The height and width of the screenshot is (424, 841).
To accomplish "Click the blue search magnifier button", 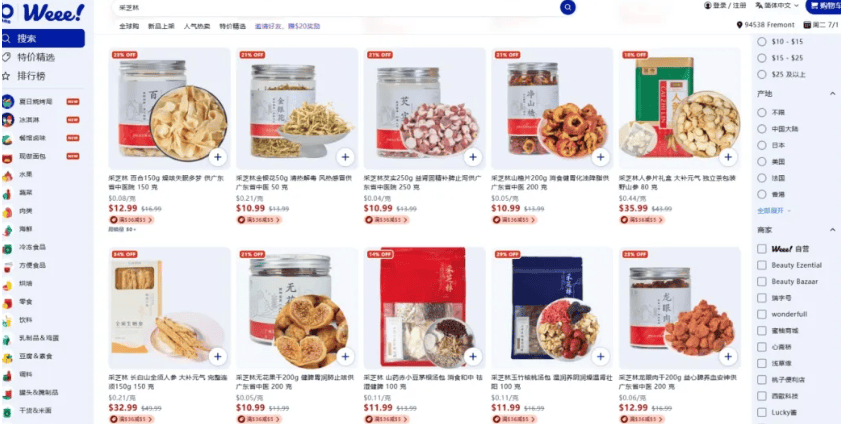I will 567,7.
